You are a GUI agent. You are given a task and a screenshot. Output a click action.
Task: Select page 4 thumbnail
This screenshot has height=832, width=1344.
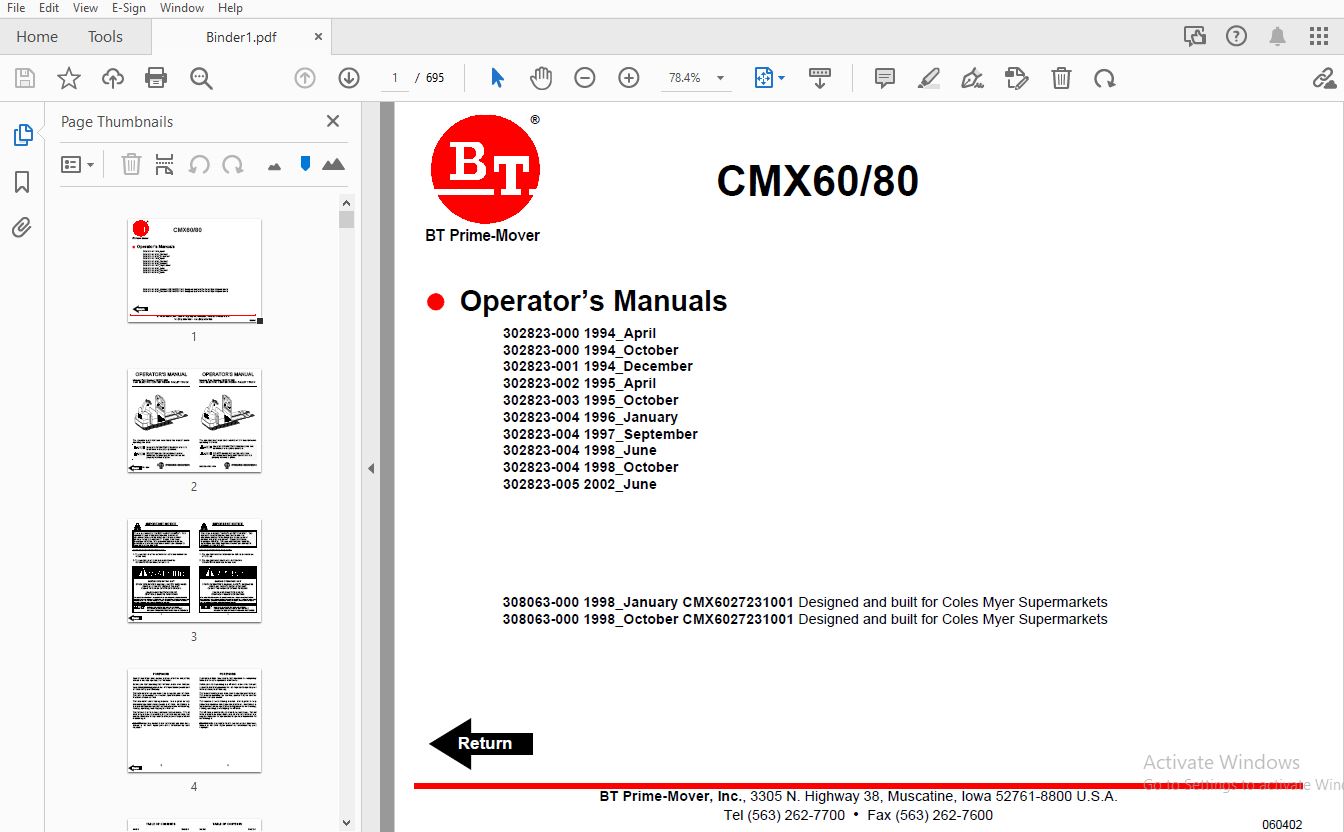click(x=195, y=721)
